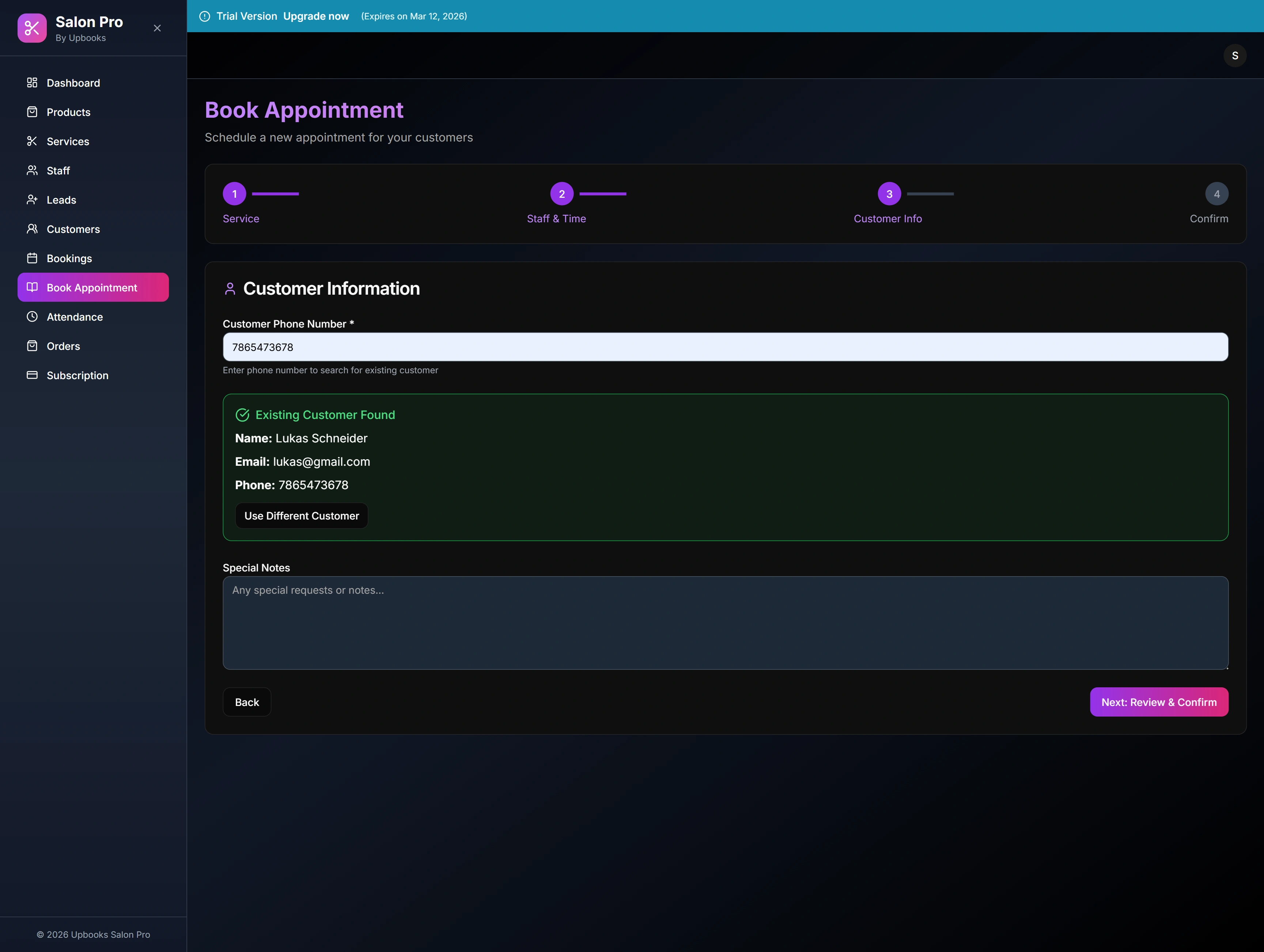The height and width of the screenshot is (952, 1264).
Task: Open Dashboard from the sidebar
Action: pyautogui.click(x=73, y=83)
